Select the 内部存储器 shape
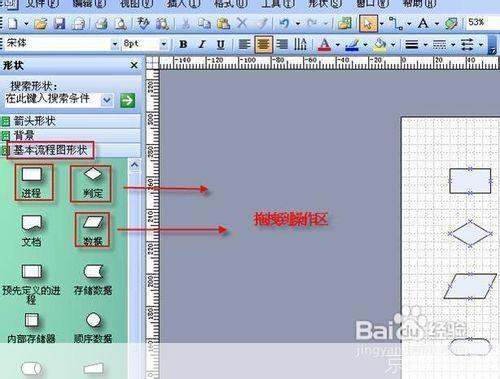 click(31, 328)
